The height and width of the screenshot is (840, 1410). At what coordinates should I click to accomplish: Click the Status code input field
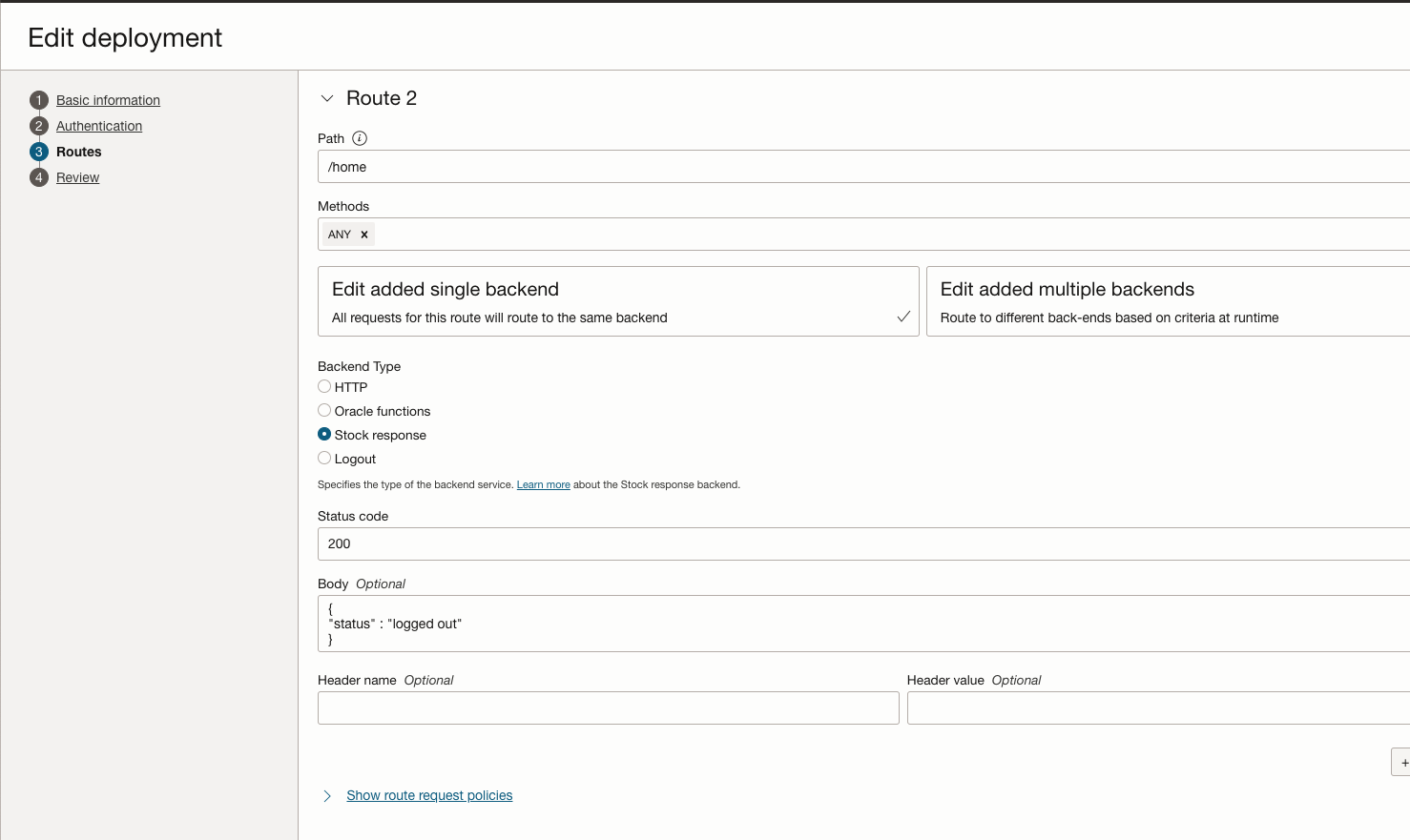tap(859, 544)
